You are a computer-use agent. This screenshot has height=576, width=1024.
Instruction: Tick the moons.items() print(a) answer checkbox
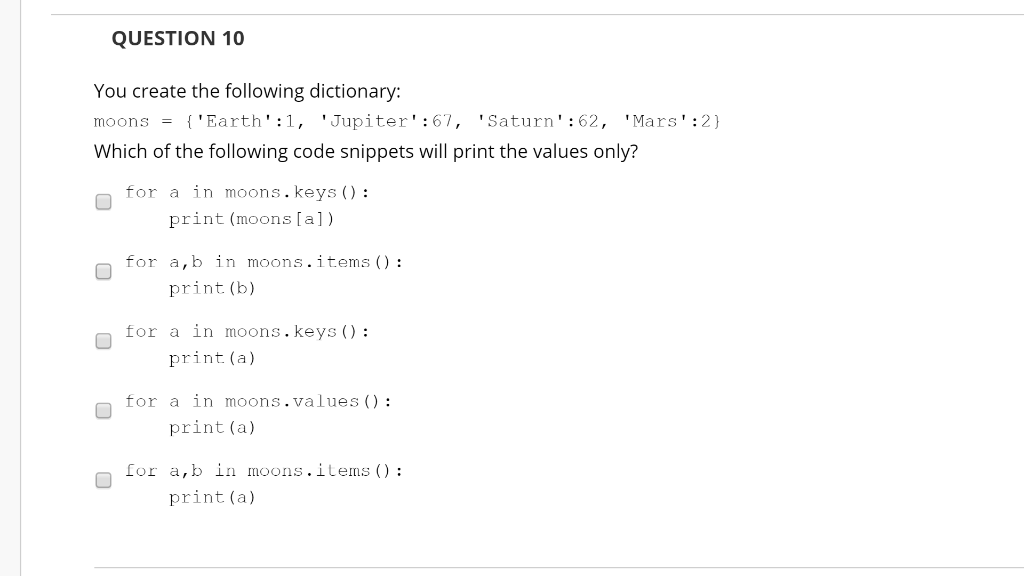[x=103, y=480]
